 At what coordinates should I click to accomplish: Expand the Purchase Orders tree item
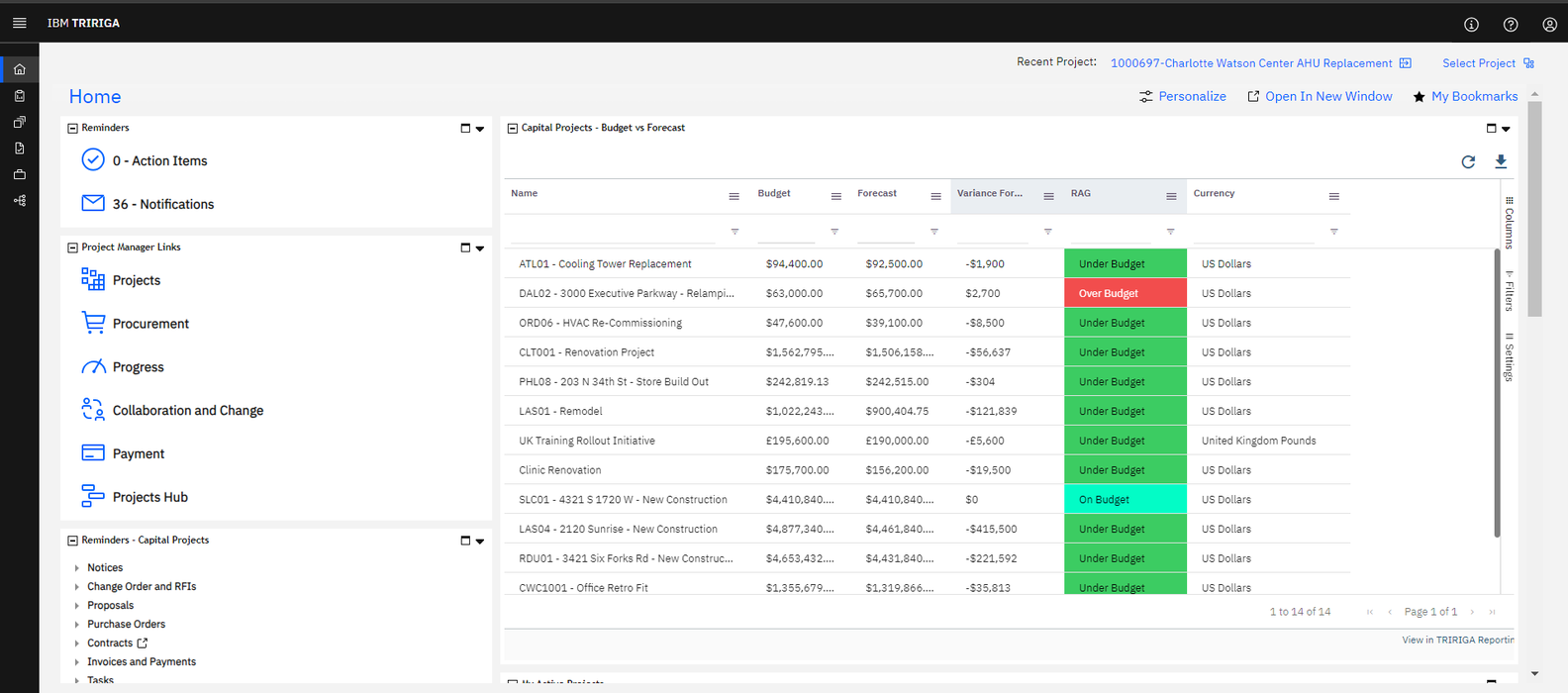tap(77, 625)
